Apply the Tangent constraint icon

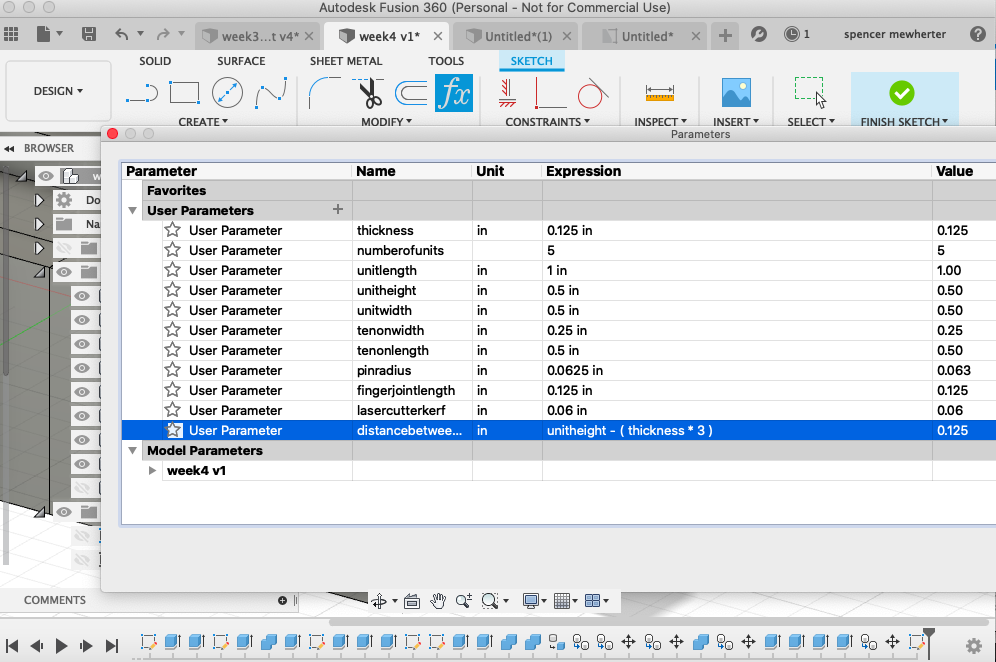click(x=592, y=93)
